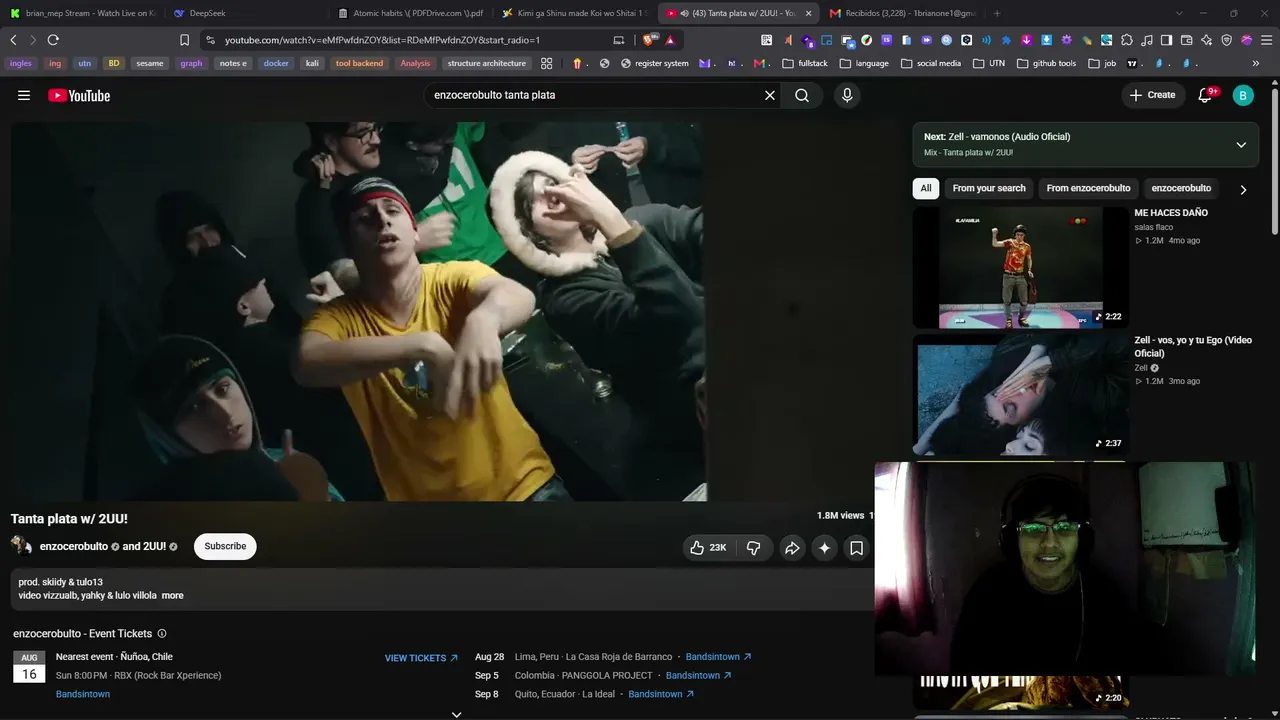Select the 'enzocerobulto' filter chip

(x=1181, y=188)
